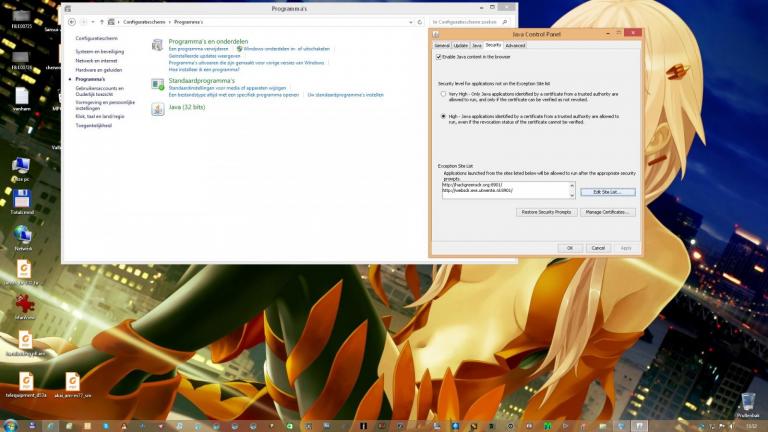Click the Windows Start button
Screen dimensions: 768x432
[10, 425]
